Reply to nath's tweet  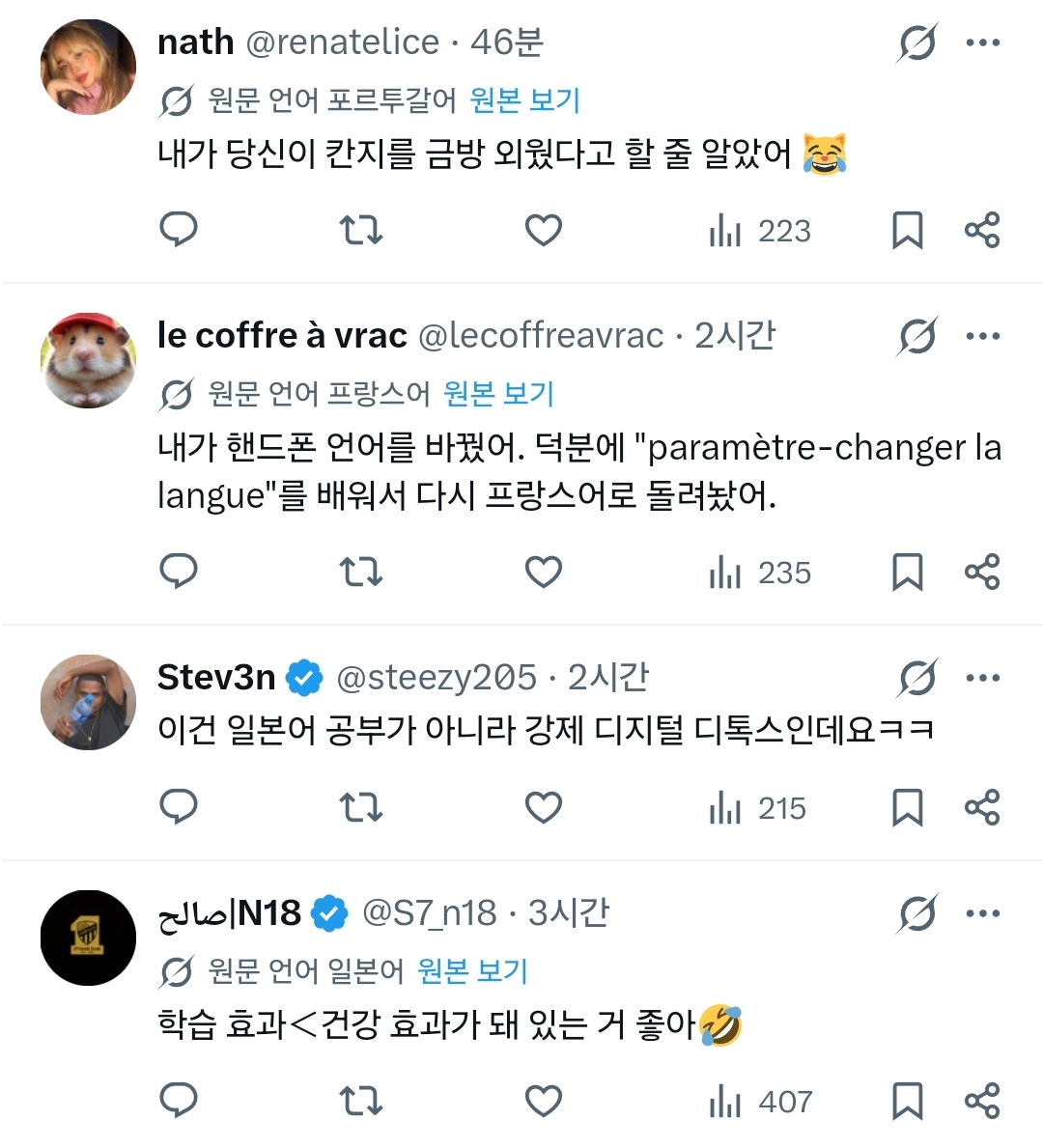click(178, 230)
